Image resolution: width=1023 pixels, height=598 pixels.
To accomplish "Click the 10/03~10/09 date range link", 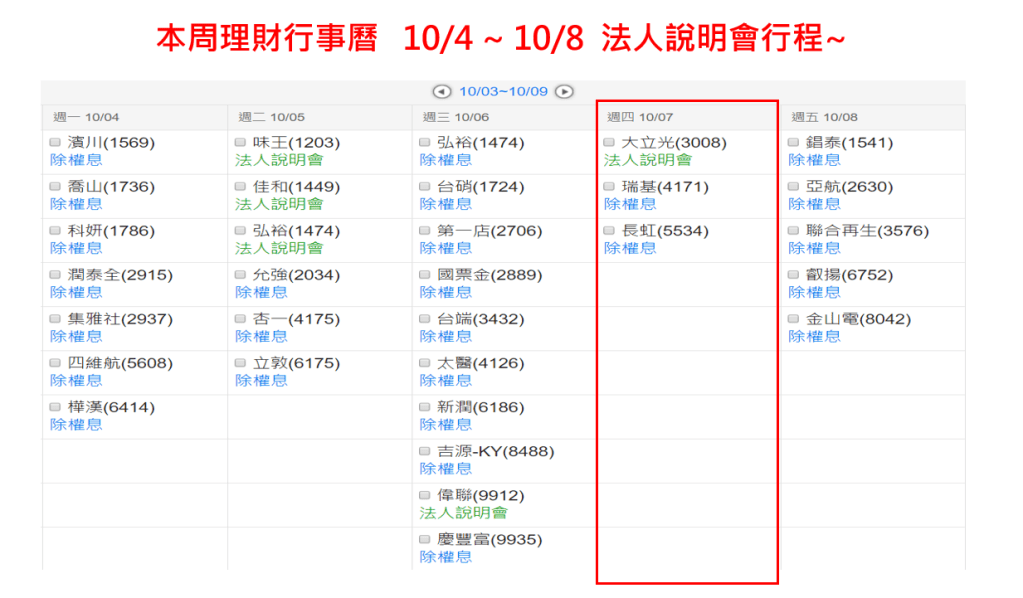I will tap(503, 91).
